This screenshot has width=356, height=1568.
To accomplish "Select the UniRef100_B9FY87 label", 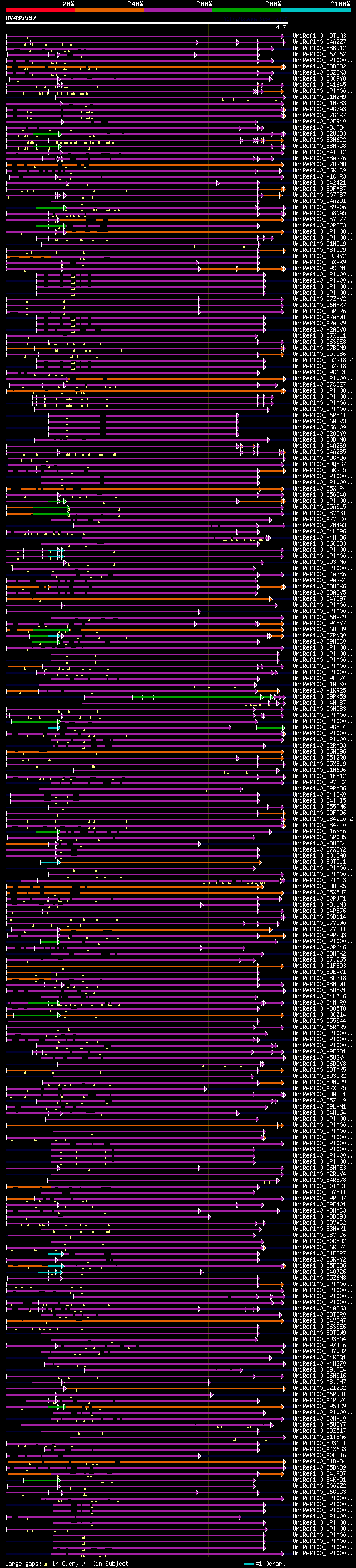I will pyautogui.click(x=319, y=189).
